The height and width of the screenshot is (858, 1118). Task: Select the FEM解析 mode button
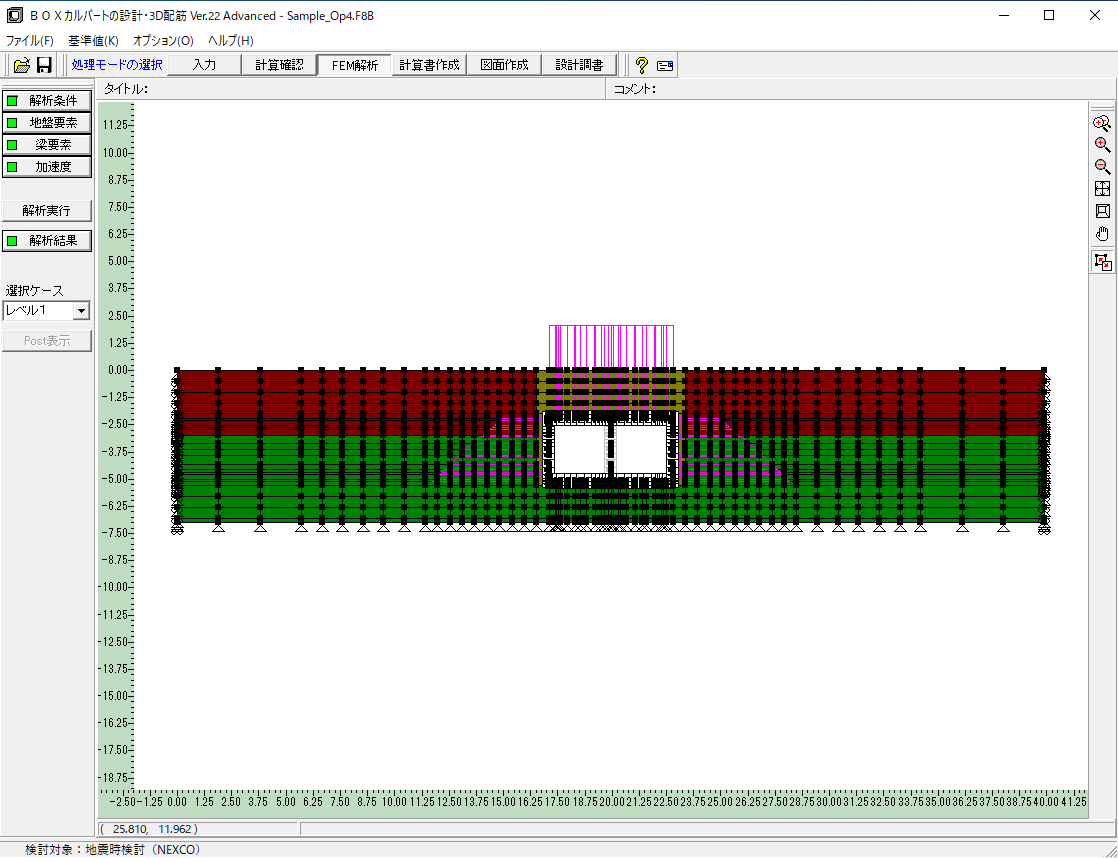pos(354,66)
